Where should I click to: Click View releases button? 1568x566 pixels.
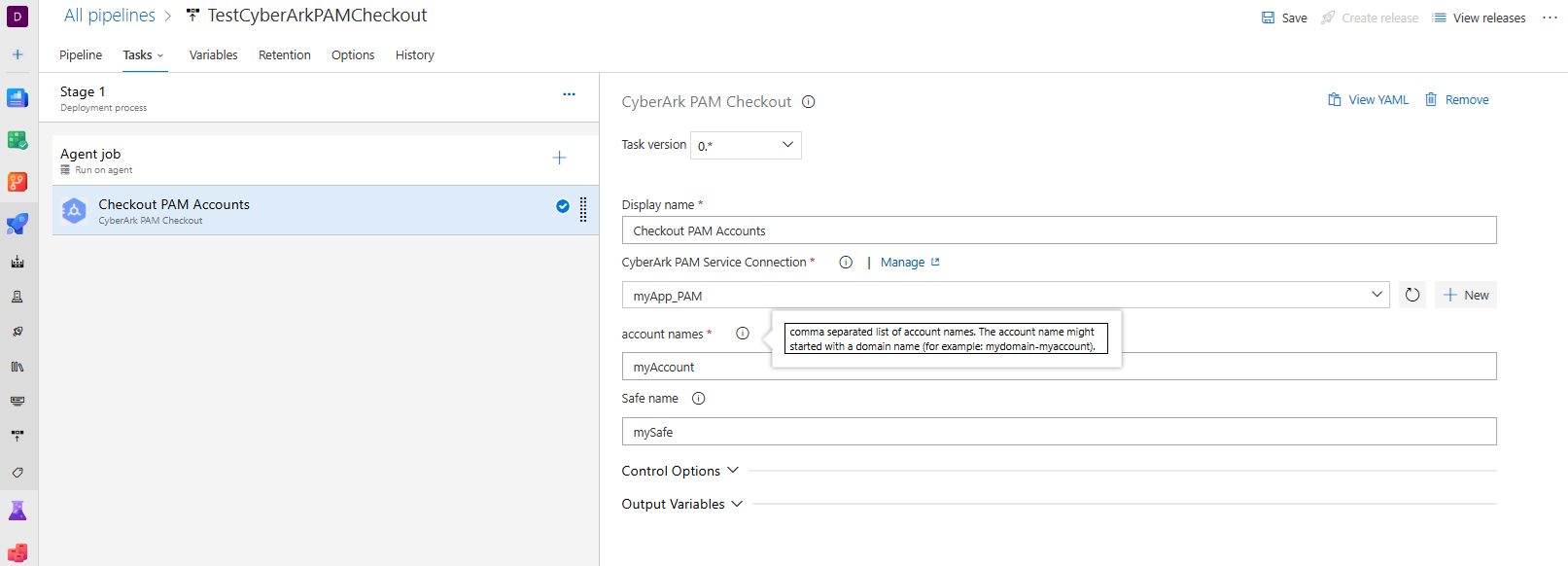1479,18
